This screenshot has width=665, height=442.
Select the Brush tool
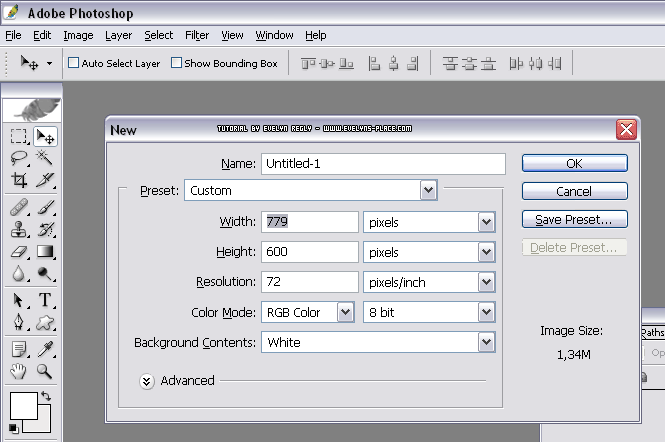tap(45, 207)
